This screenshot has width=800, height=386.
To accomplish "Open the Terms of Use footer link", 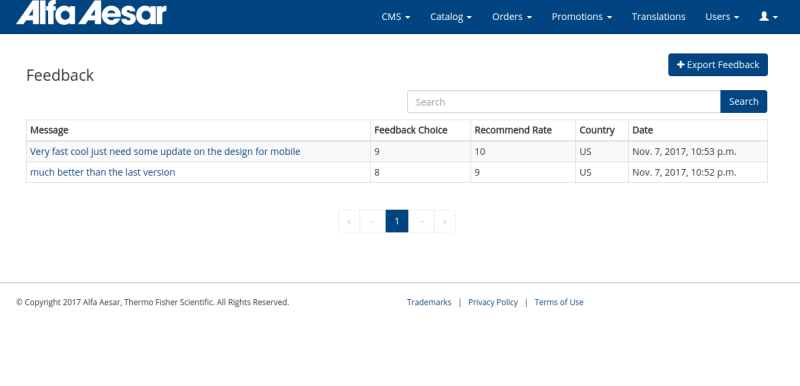I will point(559,302).
